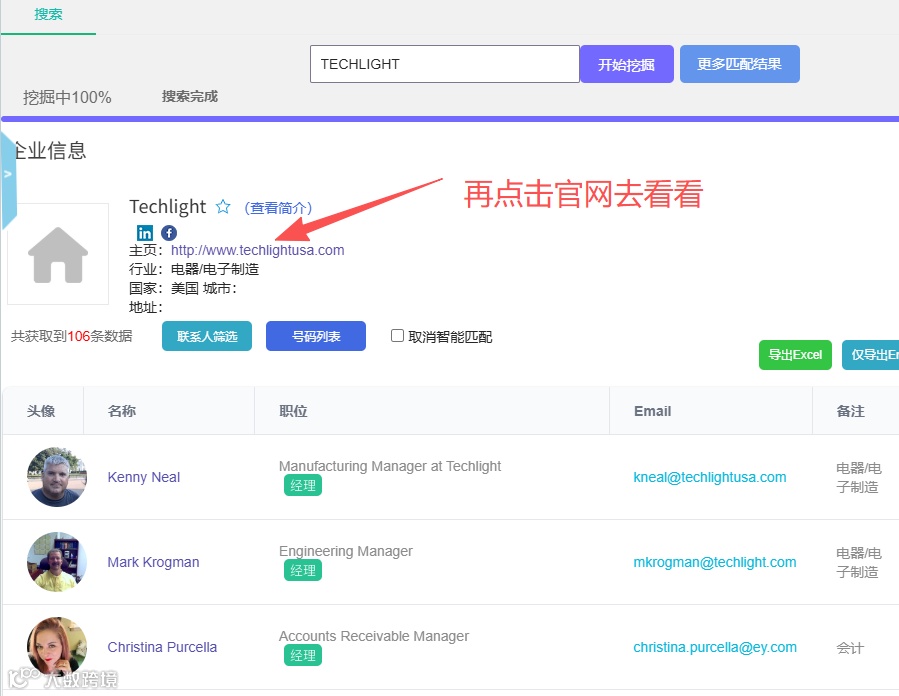
Task: Click Mark Krogman's avatar photo
Action: [57, 562]
